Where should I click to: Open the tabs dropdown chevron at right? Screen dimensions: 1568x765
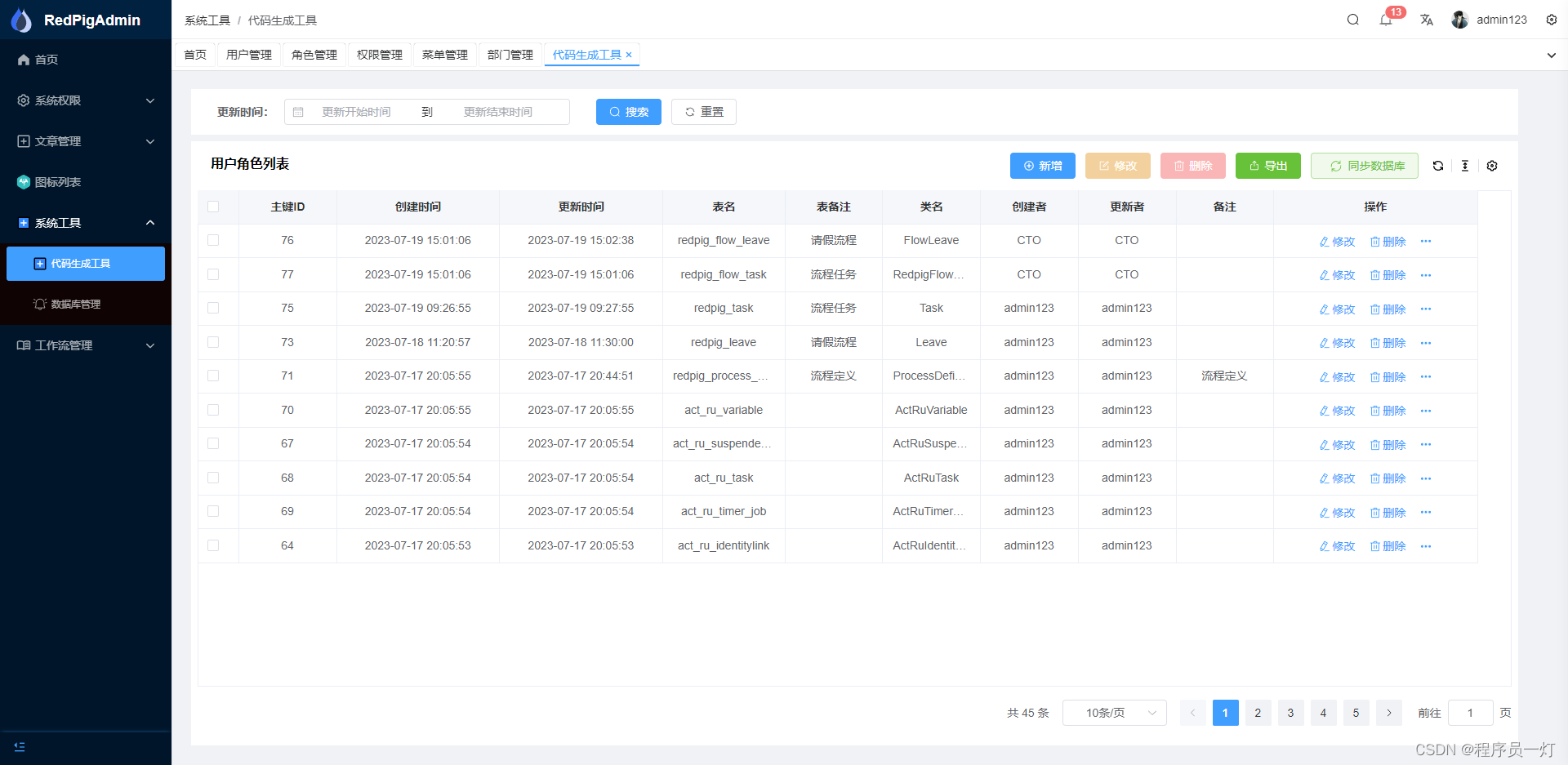point(1552,56)
